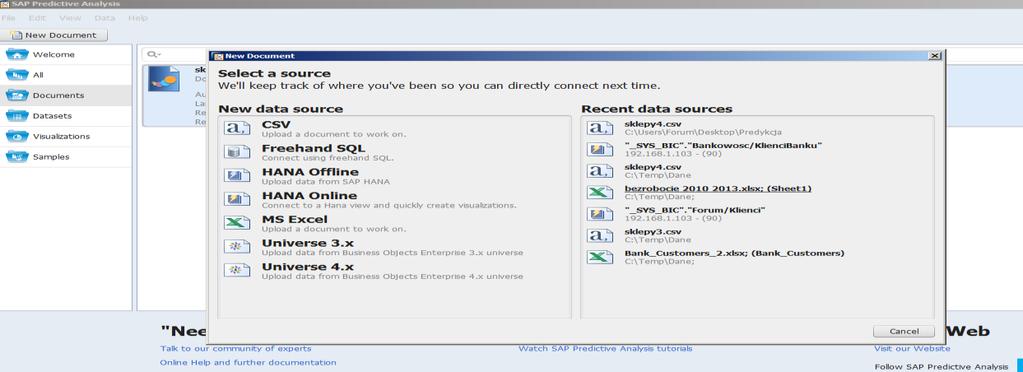
Task: Click the Datasets label in sidebar
Action: click(52, 116)
